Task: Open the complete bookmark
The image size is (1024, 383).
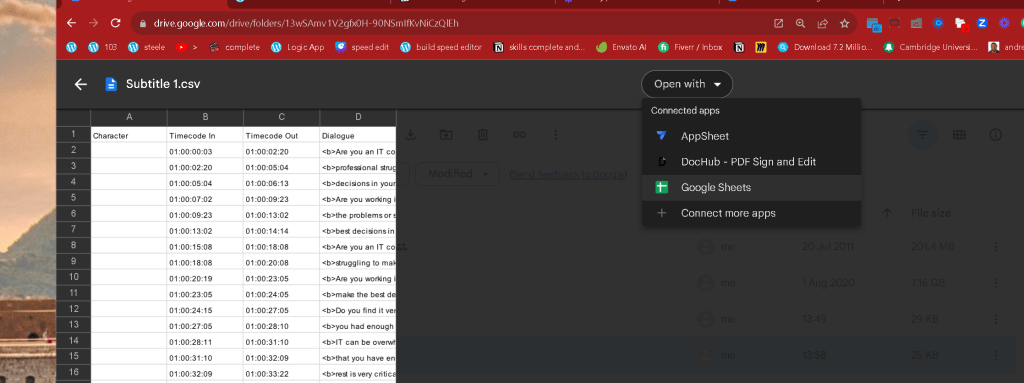Action: 234,47
